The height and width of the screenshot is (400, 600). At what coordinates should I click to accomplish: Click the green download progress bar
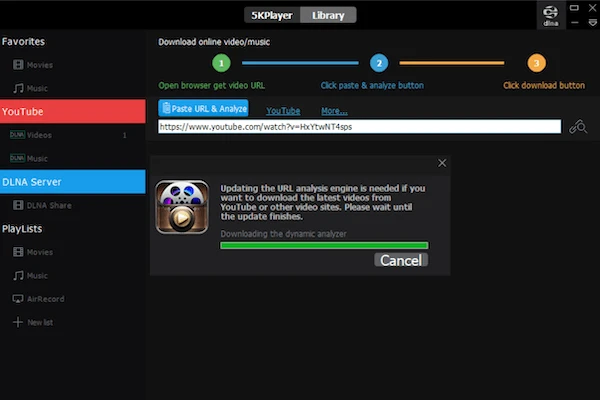click(324, 245)
